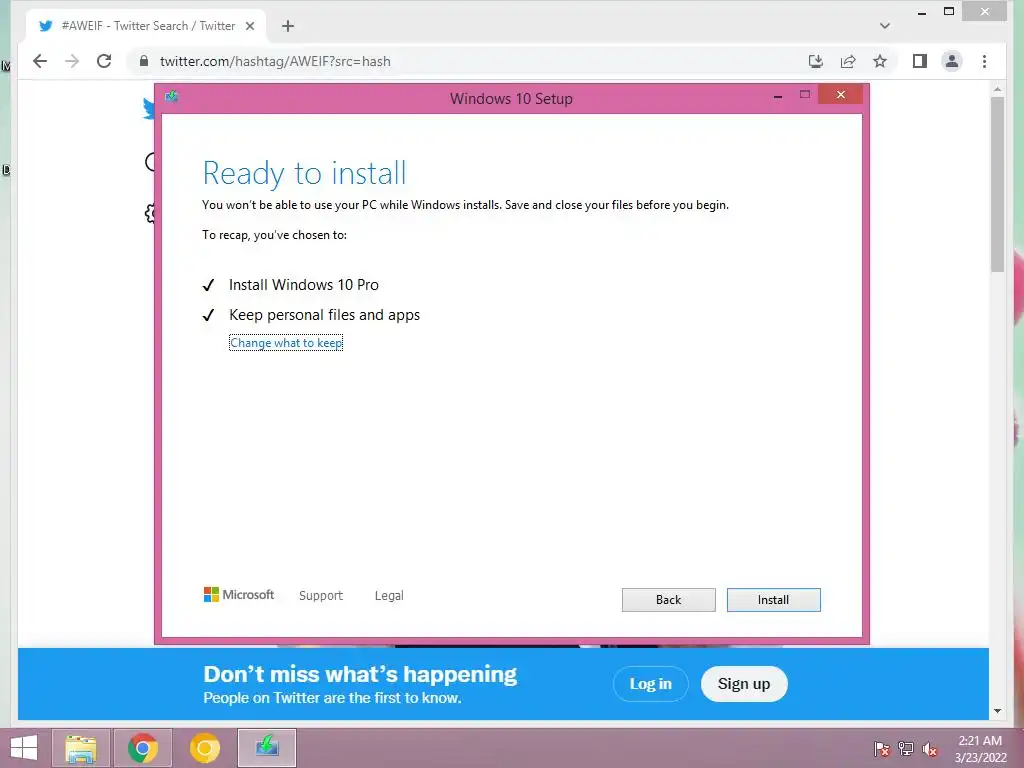Click the Windows 10 Setup title bar icon
This screenshot has height=768, width=1024.
172,97
